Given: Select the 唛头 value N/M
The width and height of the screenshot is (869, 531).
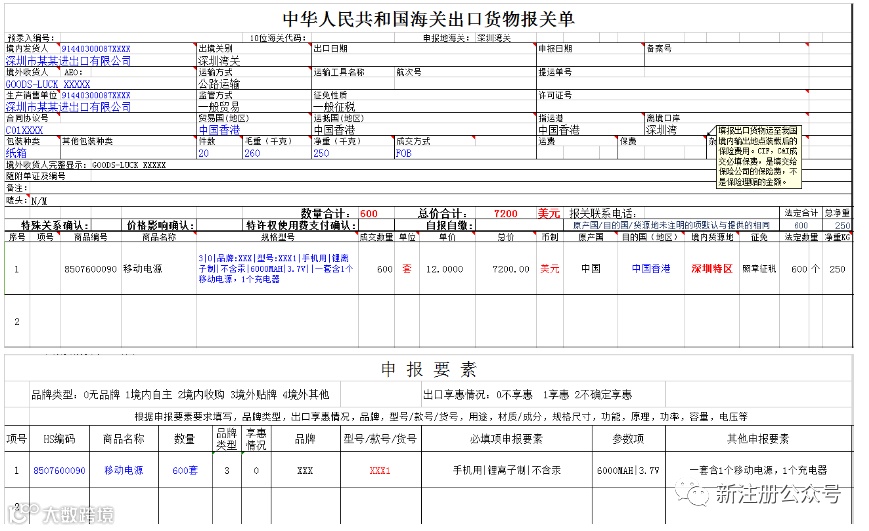Looking at the screenshot, I should click(x=39, y=201).
